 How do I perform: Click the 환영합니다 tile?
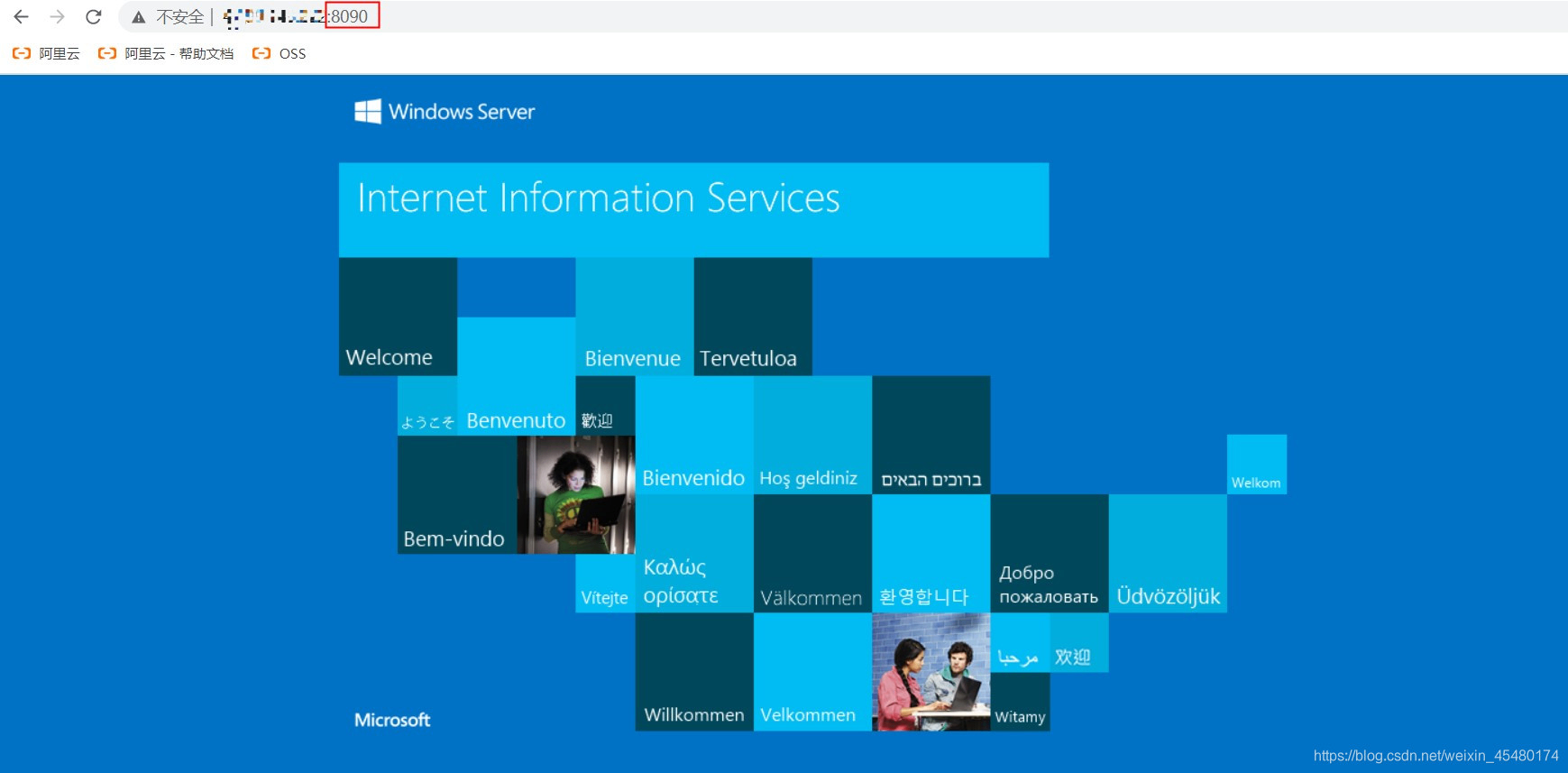pos(931,554)
